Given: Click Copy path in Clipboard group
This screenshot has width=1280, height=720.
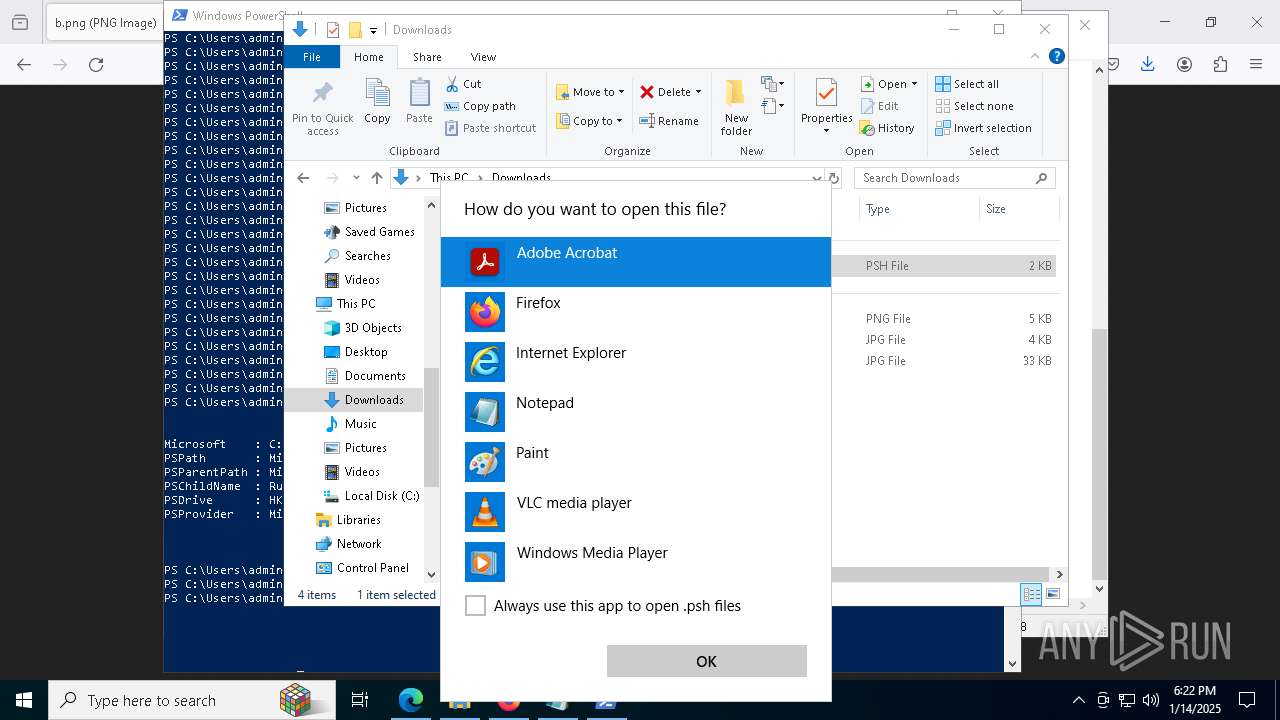Looking at the screenshot, I should pyautogui.click(x=480, y=106).
